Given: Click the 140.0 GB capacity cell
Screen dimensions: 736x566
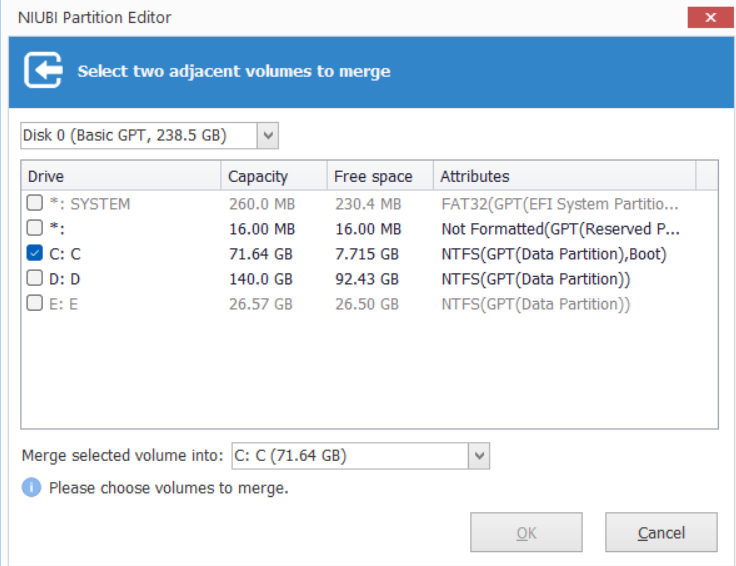Looking at the screenshot, I should 261,279.
